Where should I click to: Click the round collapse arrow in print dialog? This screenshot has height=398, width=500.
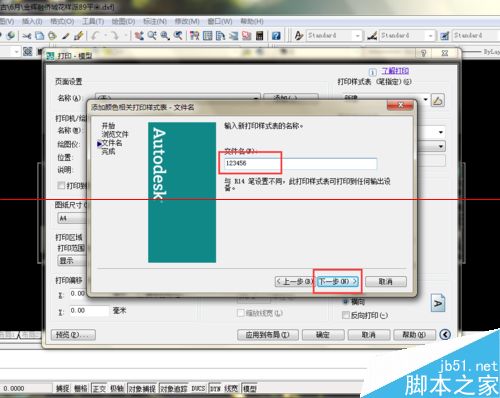coord(445,334)
